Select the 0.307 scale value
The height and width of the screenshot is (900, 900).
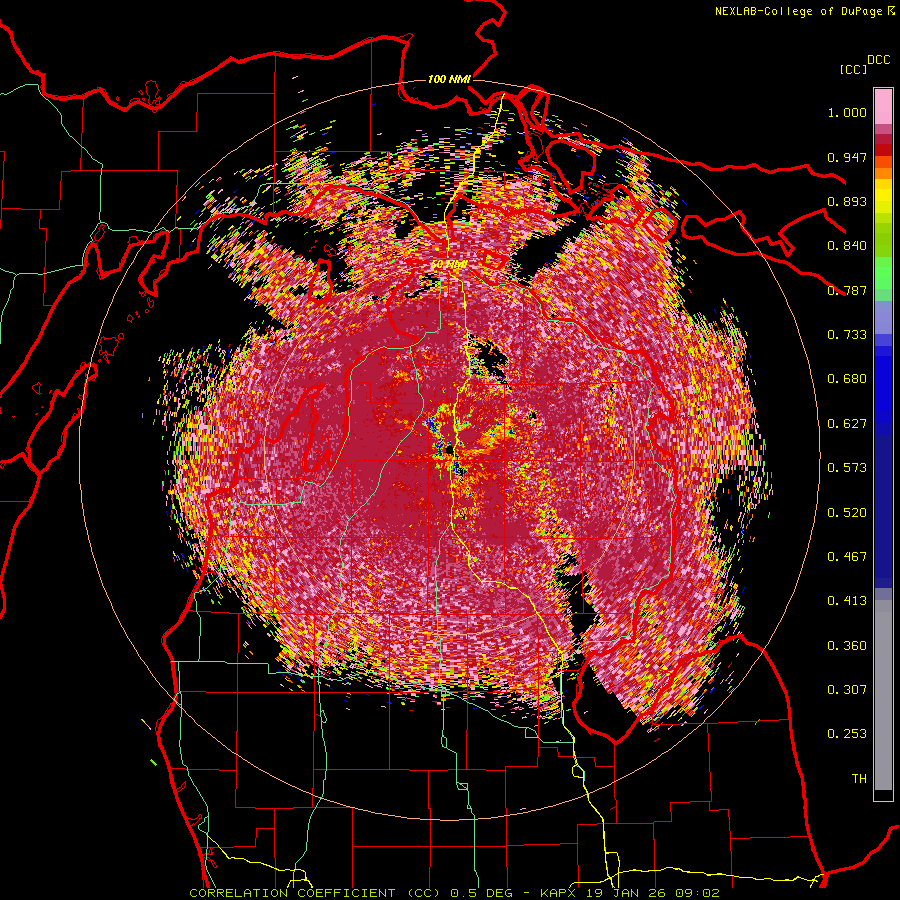pyautogui.click(x=847, y=690)
